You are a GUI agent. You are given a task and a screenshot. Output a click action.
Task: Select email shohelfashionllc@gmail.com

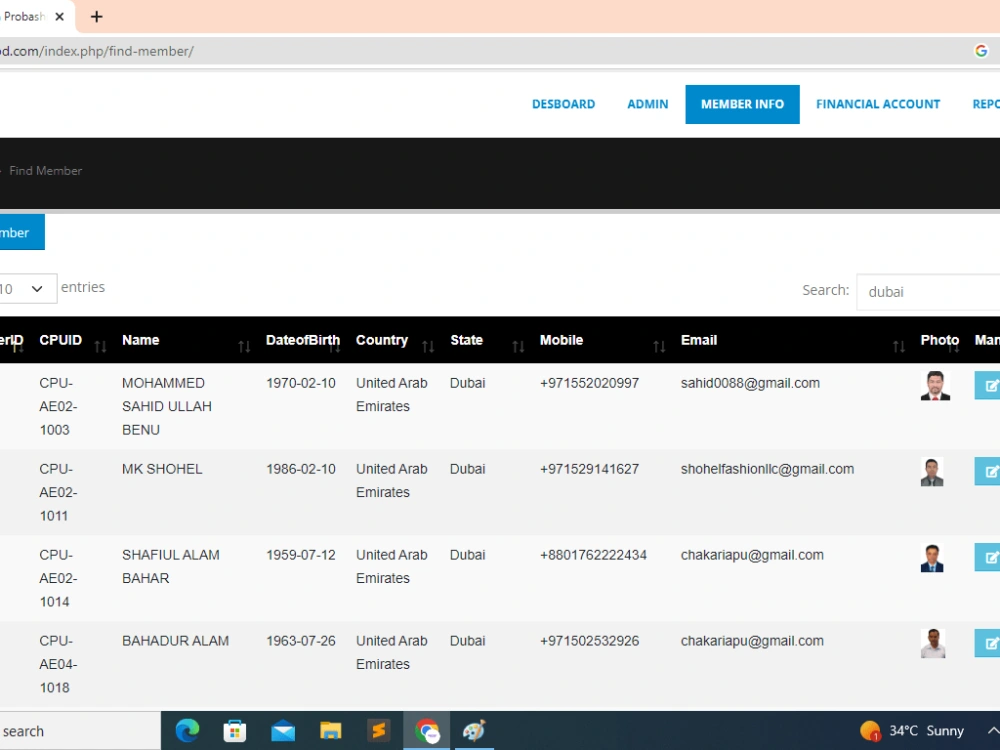coord(767,469)
